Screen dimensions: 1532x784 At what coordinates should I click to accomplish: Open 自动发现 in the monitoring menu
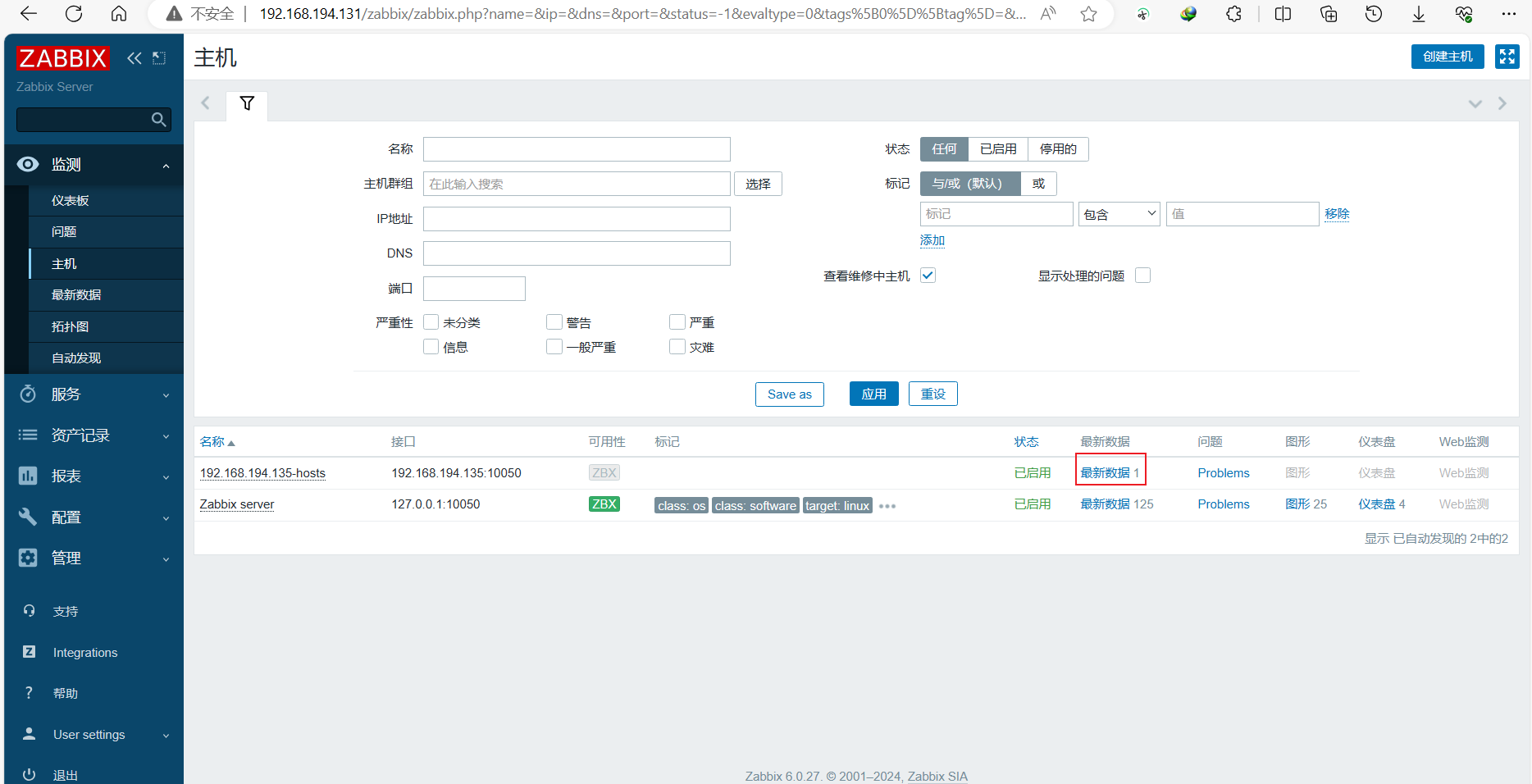(x=106, y=358)
